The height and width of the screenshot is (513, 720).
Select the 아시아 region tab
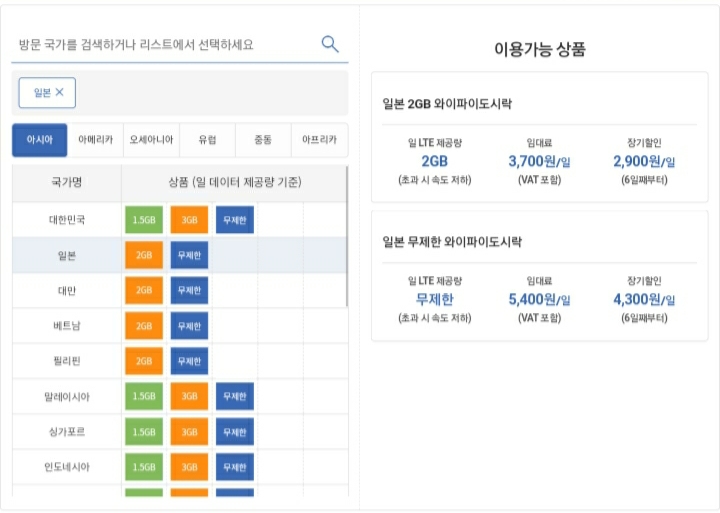click(39, 140)
